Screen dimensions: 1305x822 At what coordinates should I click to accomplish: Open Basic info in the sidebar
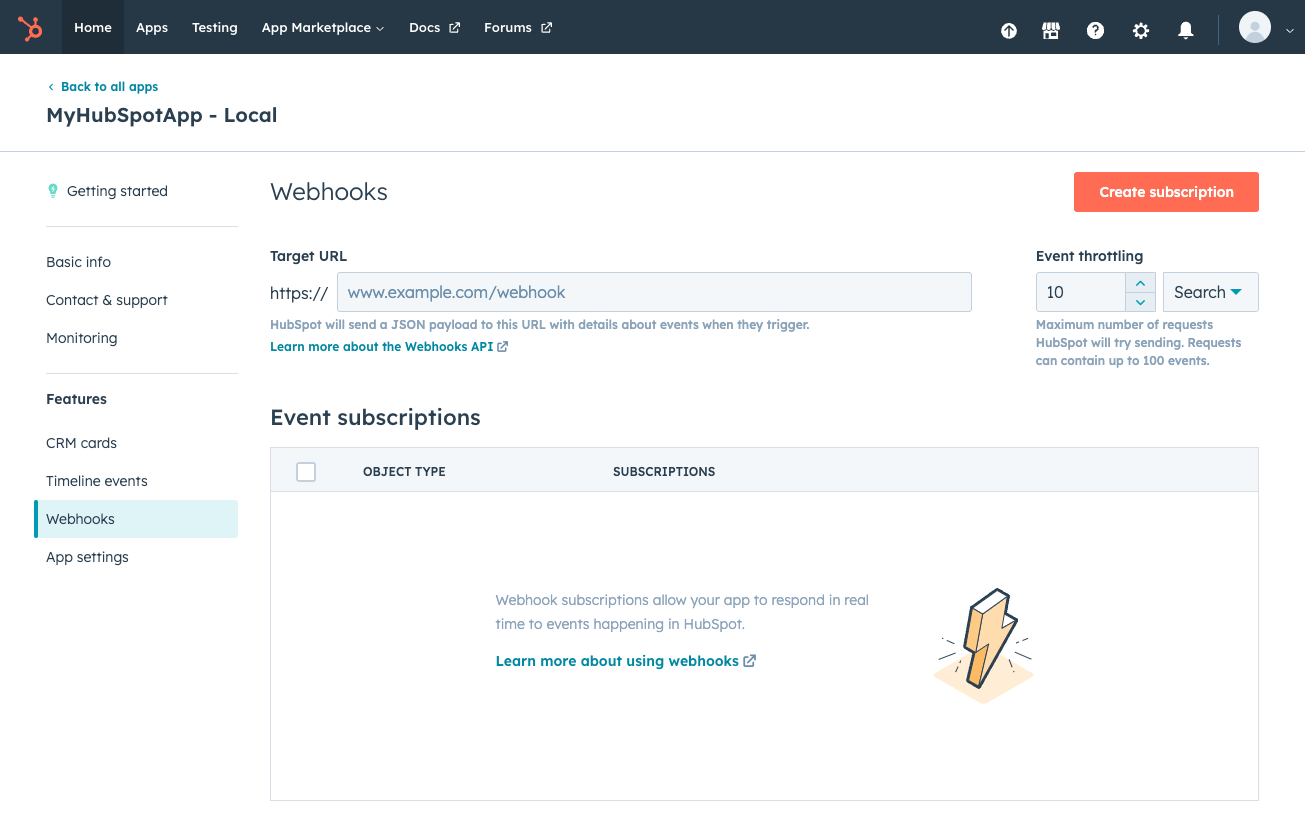tap(78, 262)
